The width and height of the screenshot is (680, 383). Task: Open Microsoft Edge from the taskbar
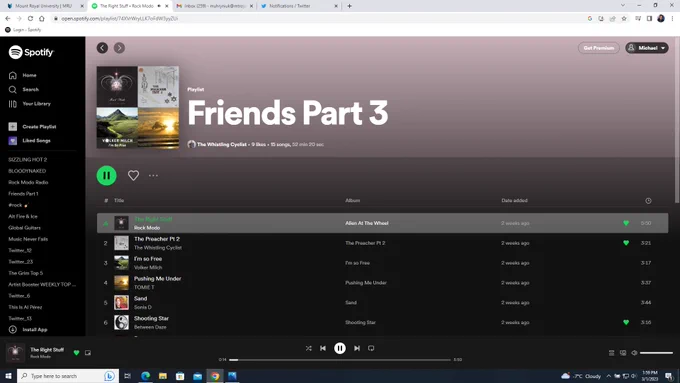click(x=145, y=376)
